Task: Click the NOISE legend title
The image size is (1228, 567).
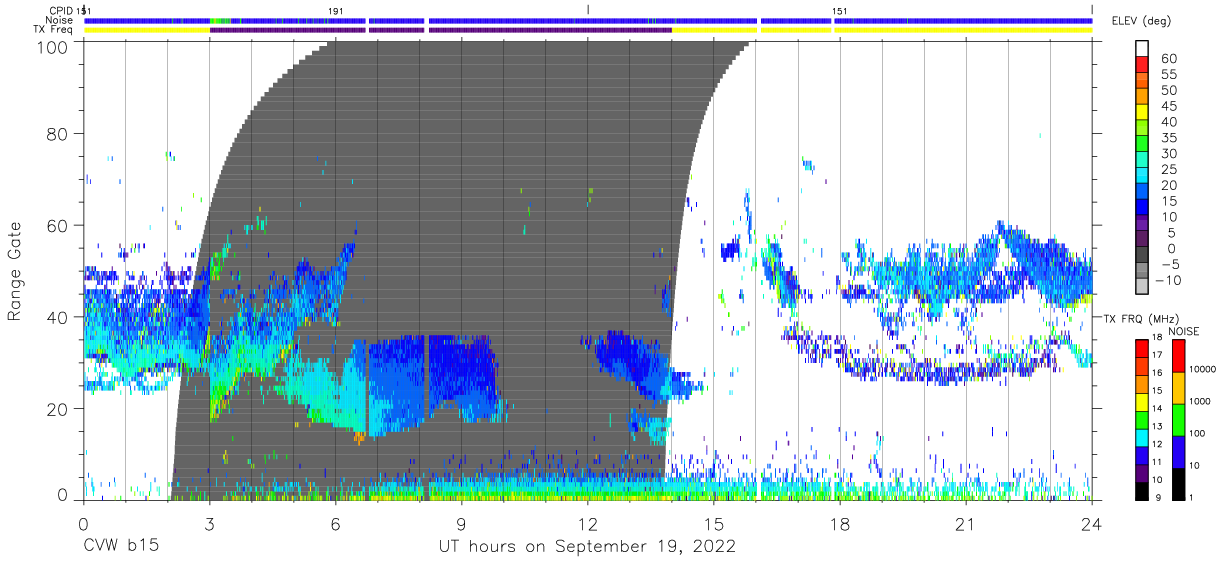Action: [x=1184, y=331]
